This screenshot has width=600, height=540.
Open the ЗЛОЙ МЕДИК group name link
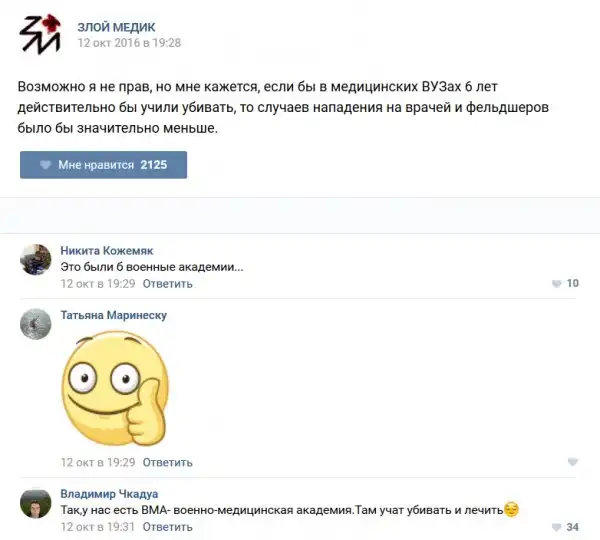coord(116,27)
